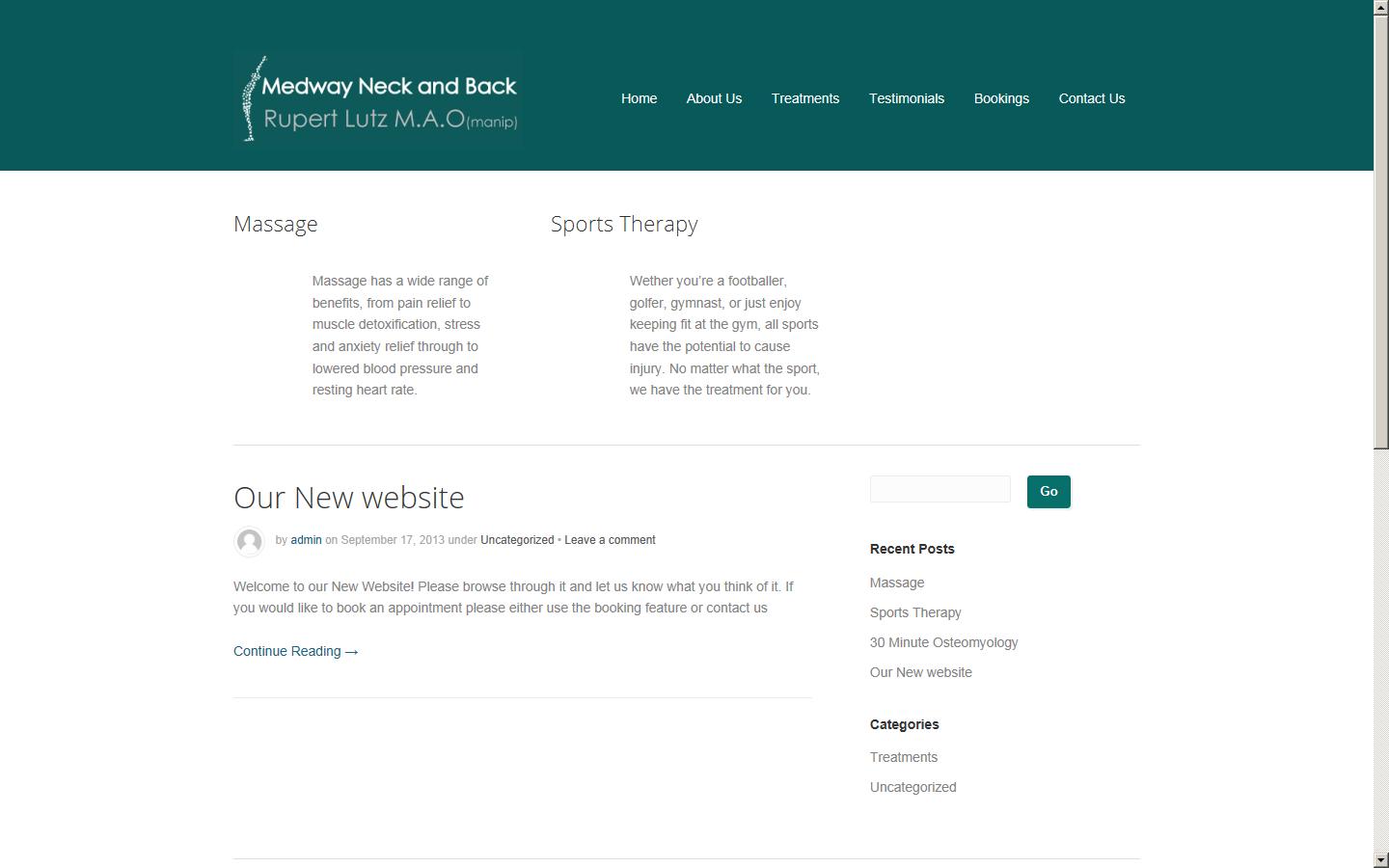Click Leave a comment on the post
Image resolution: width=1389 pixels, height=868 pixels.
[610, 540]
